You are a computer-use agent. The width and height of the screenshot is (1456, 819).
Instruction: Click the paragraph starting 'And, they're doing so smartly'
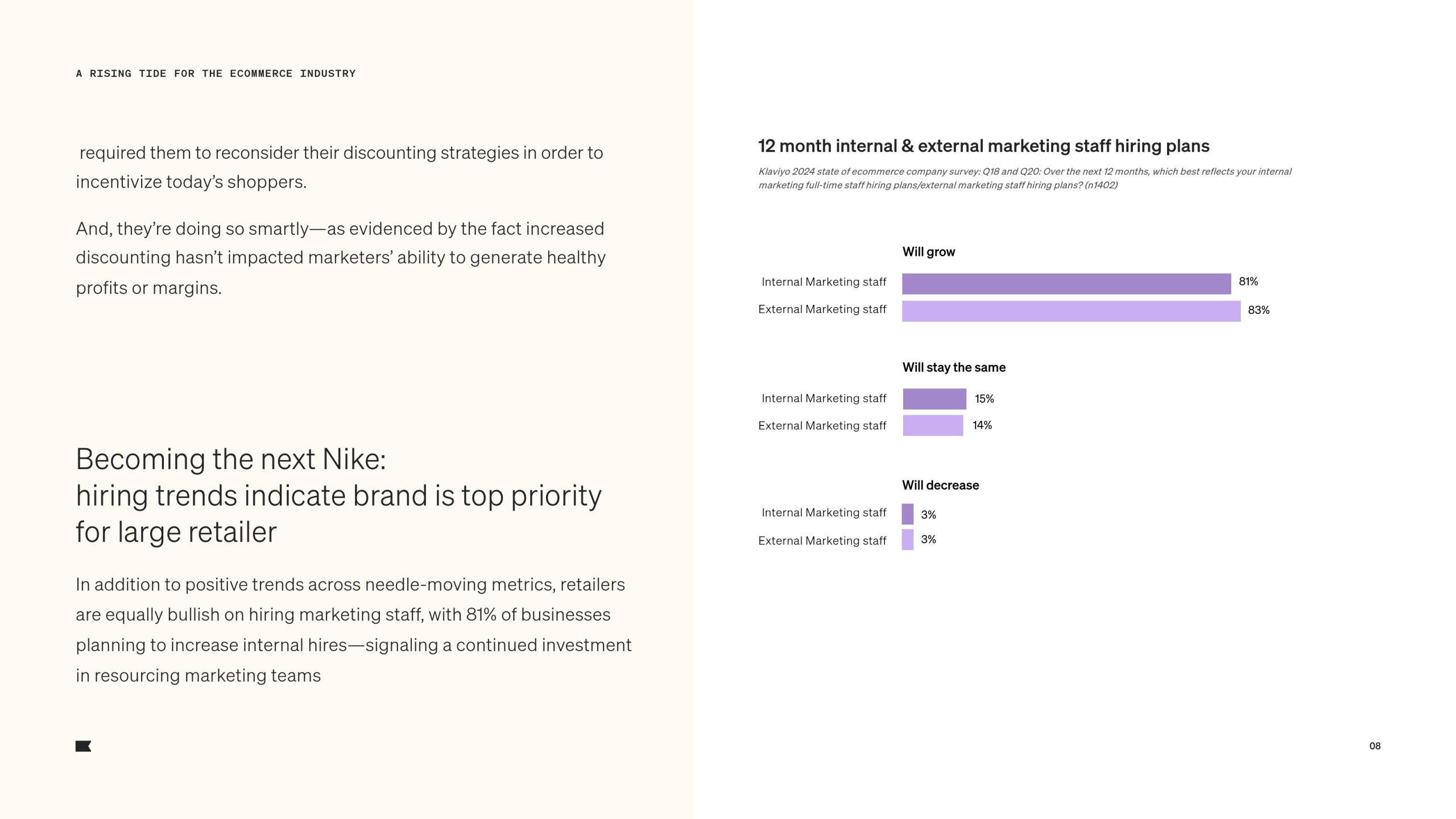340,258
